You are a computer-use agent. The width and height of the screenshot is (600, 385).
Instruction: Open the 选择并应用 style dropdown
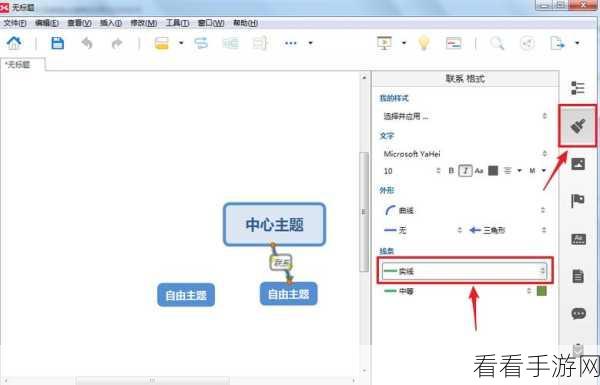tap(465, 116)
